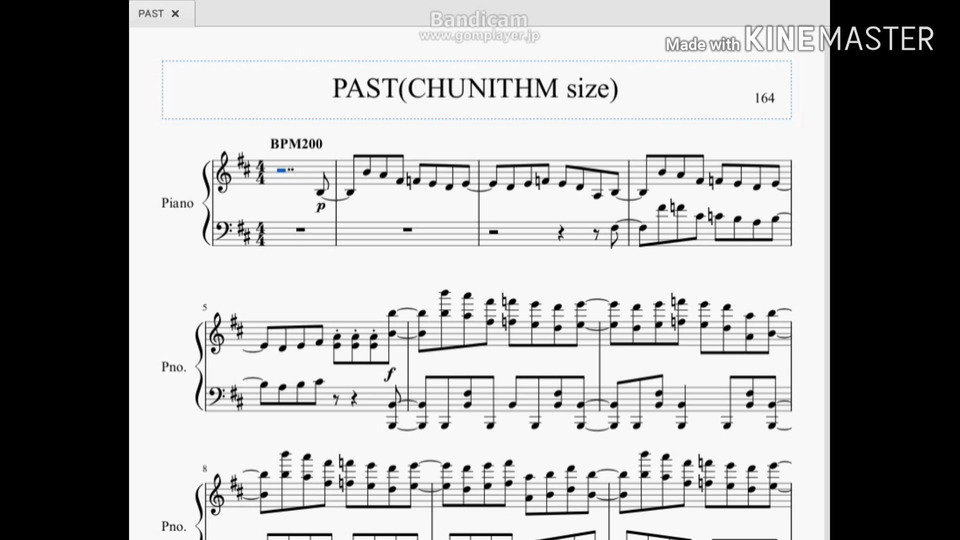This screenshot has height=540, width=960.
Task: Click the blue selected rest in measure one
Action: (x=282, y=170)
